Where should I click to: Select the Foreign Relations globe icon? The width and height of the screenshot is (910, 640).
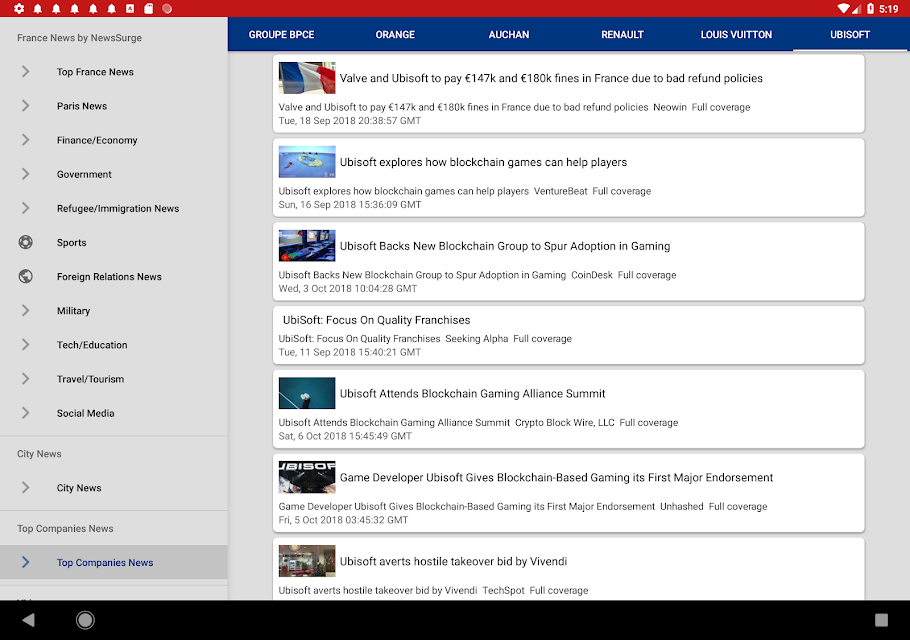coord(26,276)
